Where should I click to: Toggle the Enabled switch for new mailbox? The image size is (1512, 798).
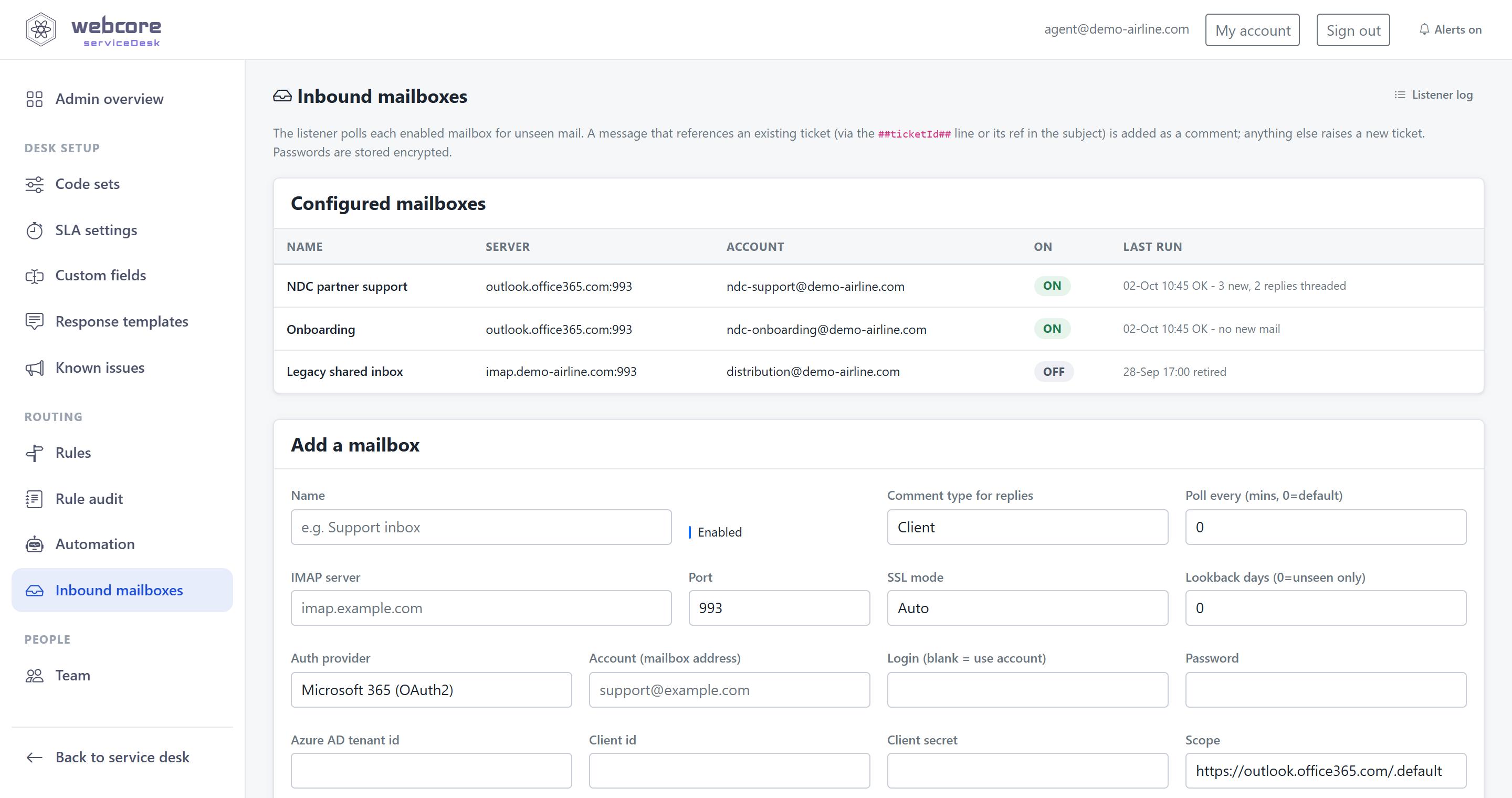pyautogui.click(x=690, y=532)
